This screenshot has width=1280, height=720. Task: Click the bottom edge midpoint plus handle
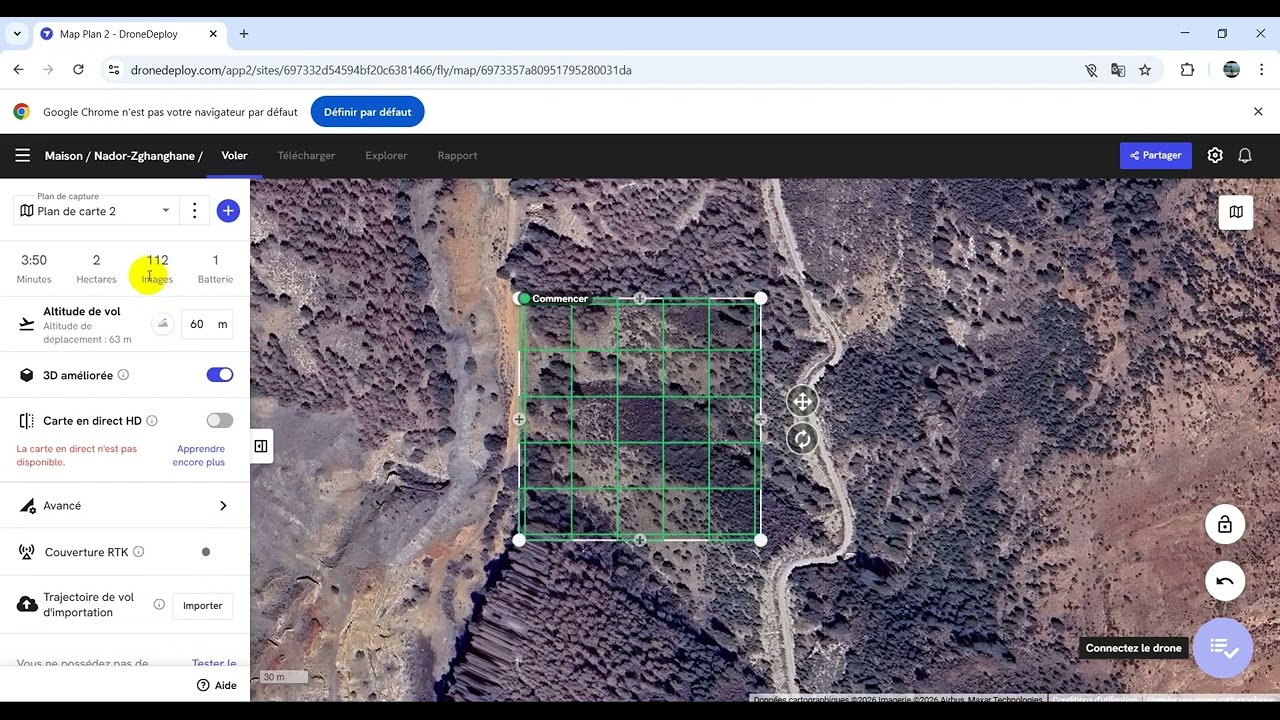[x=640, y=540]
